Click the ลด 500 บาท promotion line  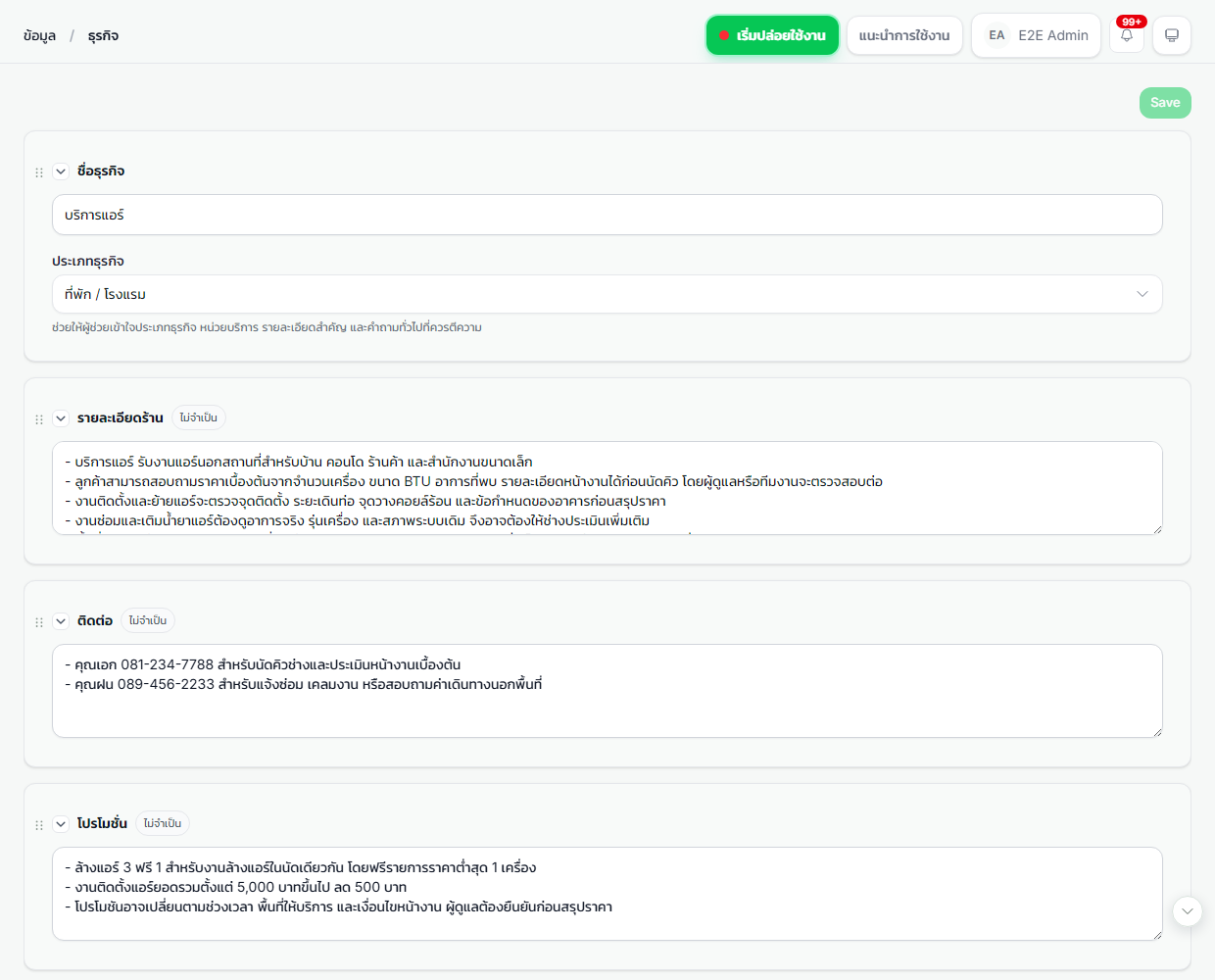(236, 887)
